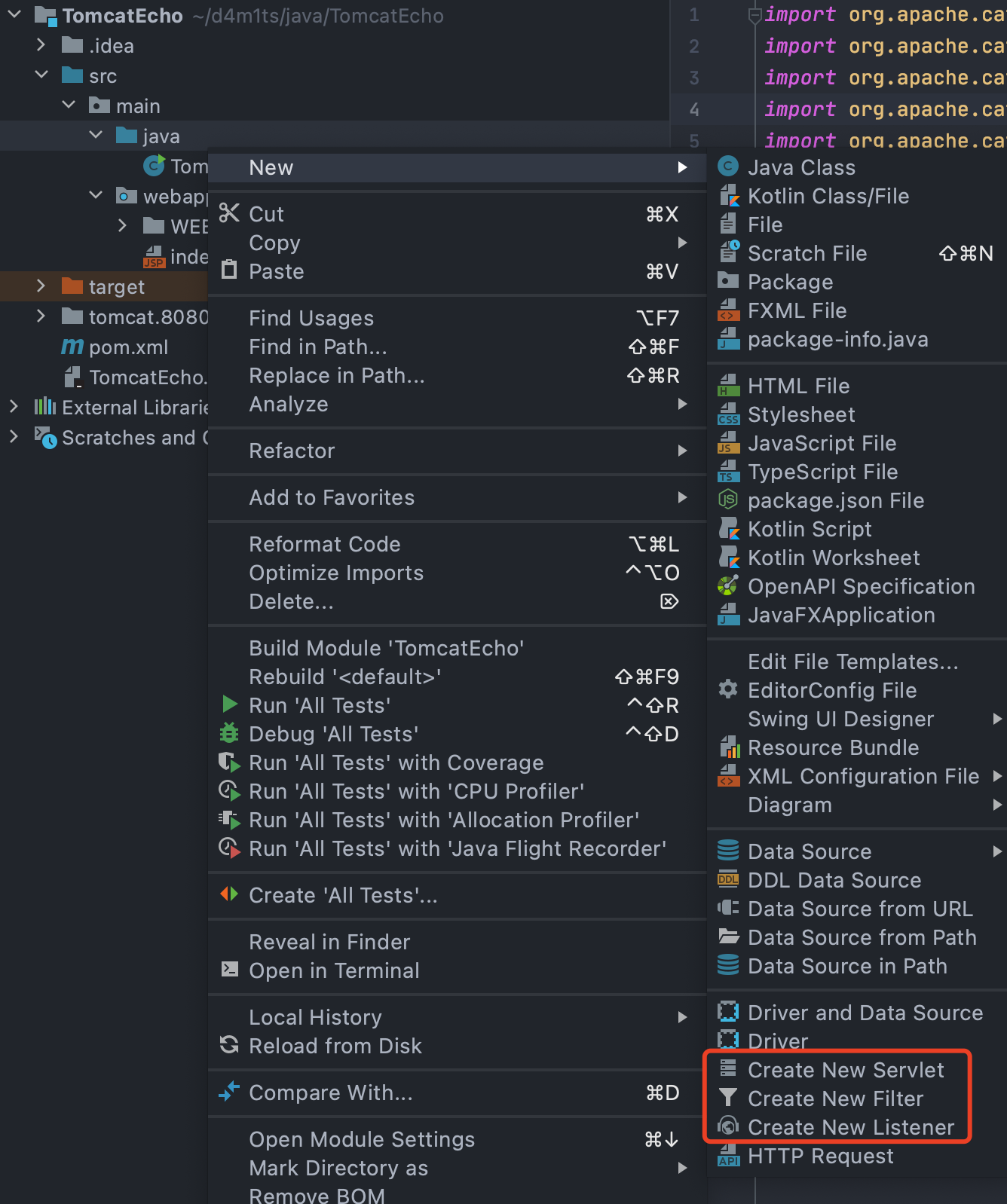The width and height of the screenshot is (1007, 1204).
Task: Expand the .idea folder
Action: (x=41, y=45)
